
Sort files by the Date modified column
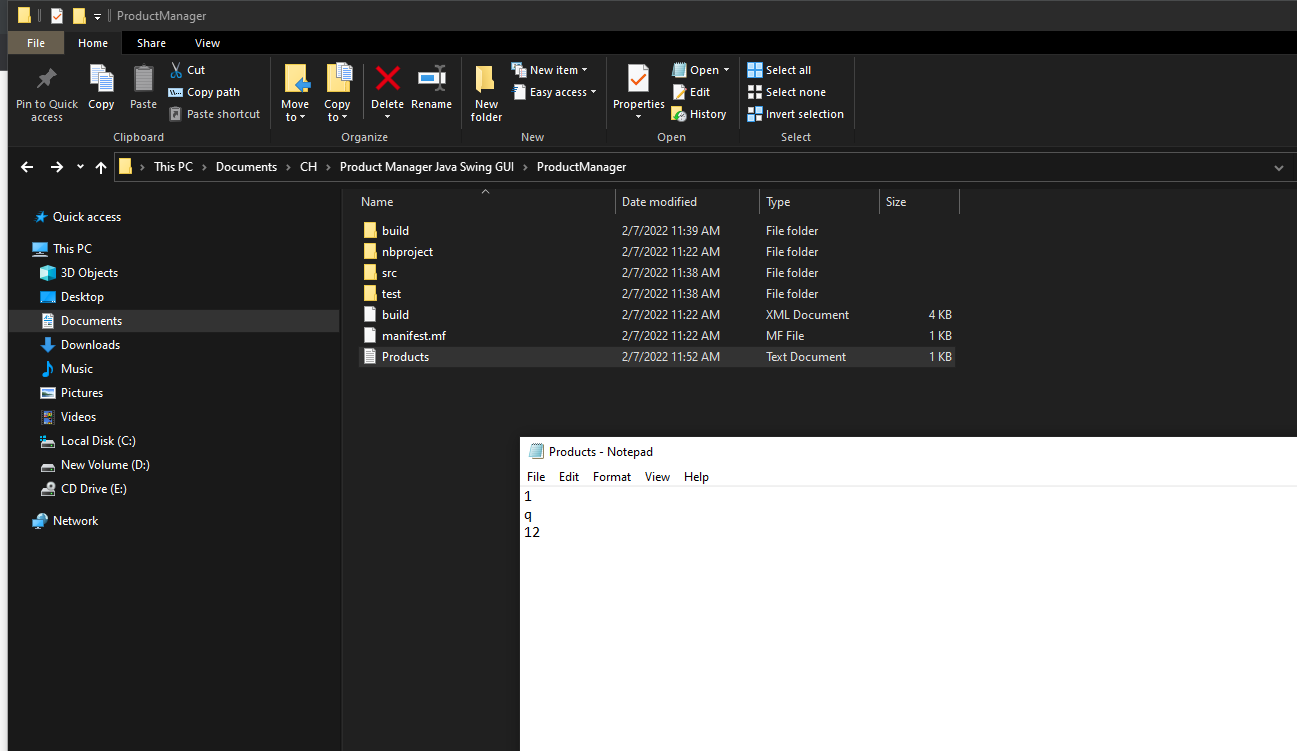click(657, 201)
